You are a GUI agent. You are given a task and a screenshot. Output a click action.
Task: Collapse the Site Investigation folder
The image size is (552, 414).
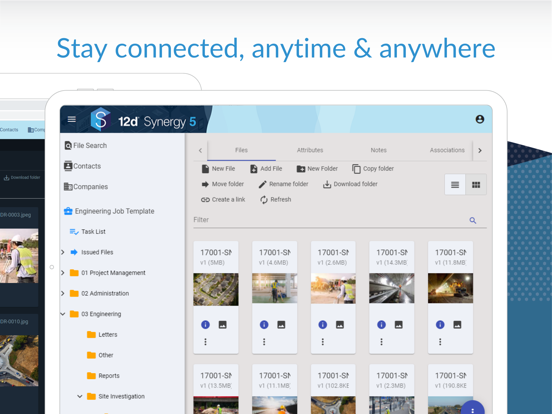click(80, 396)
